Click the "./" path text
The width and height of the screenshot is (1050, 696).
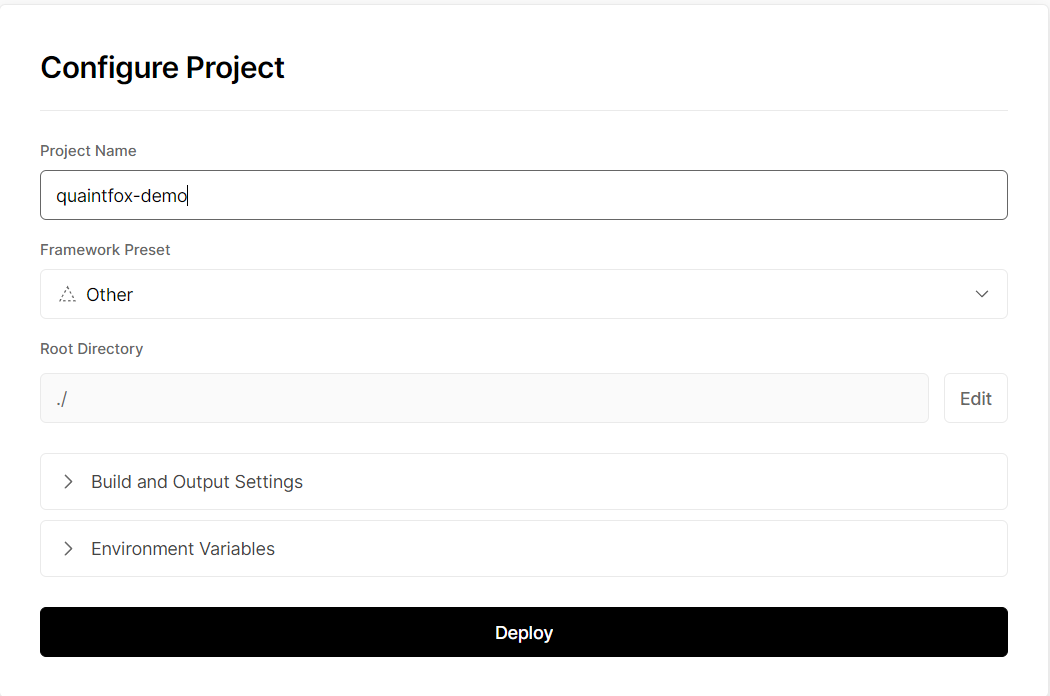62,398
